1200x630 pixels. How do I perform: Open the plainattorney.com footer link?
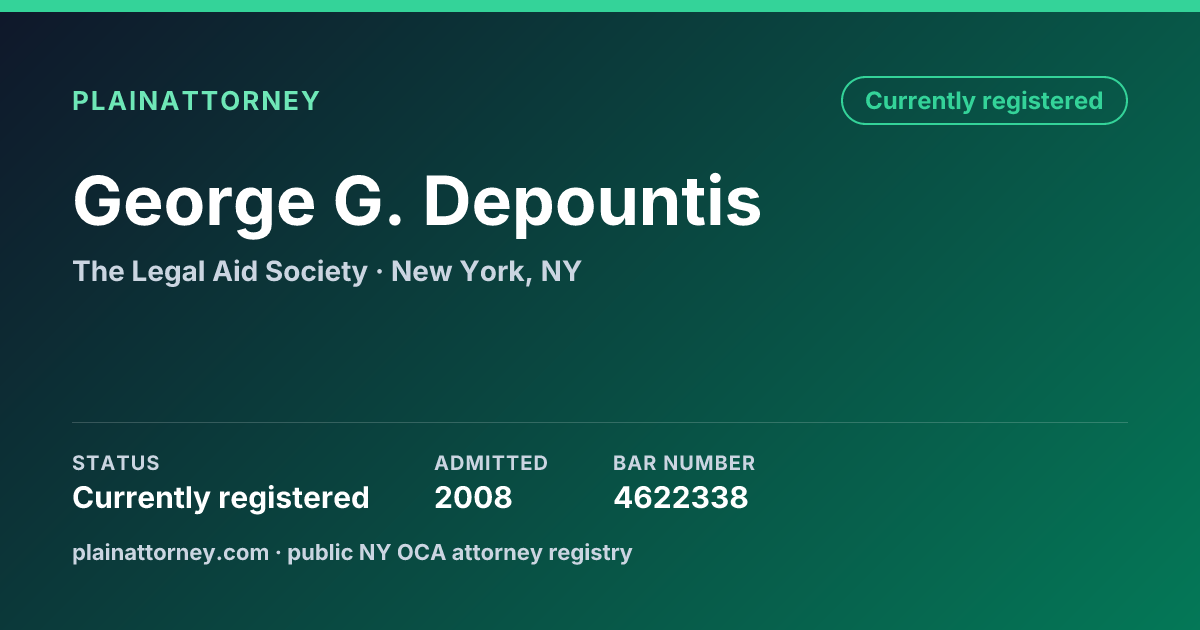[x=170, y=552]
